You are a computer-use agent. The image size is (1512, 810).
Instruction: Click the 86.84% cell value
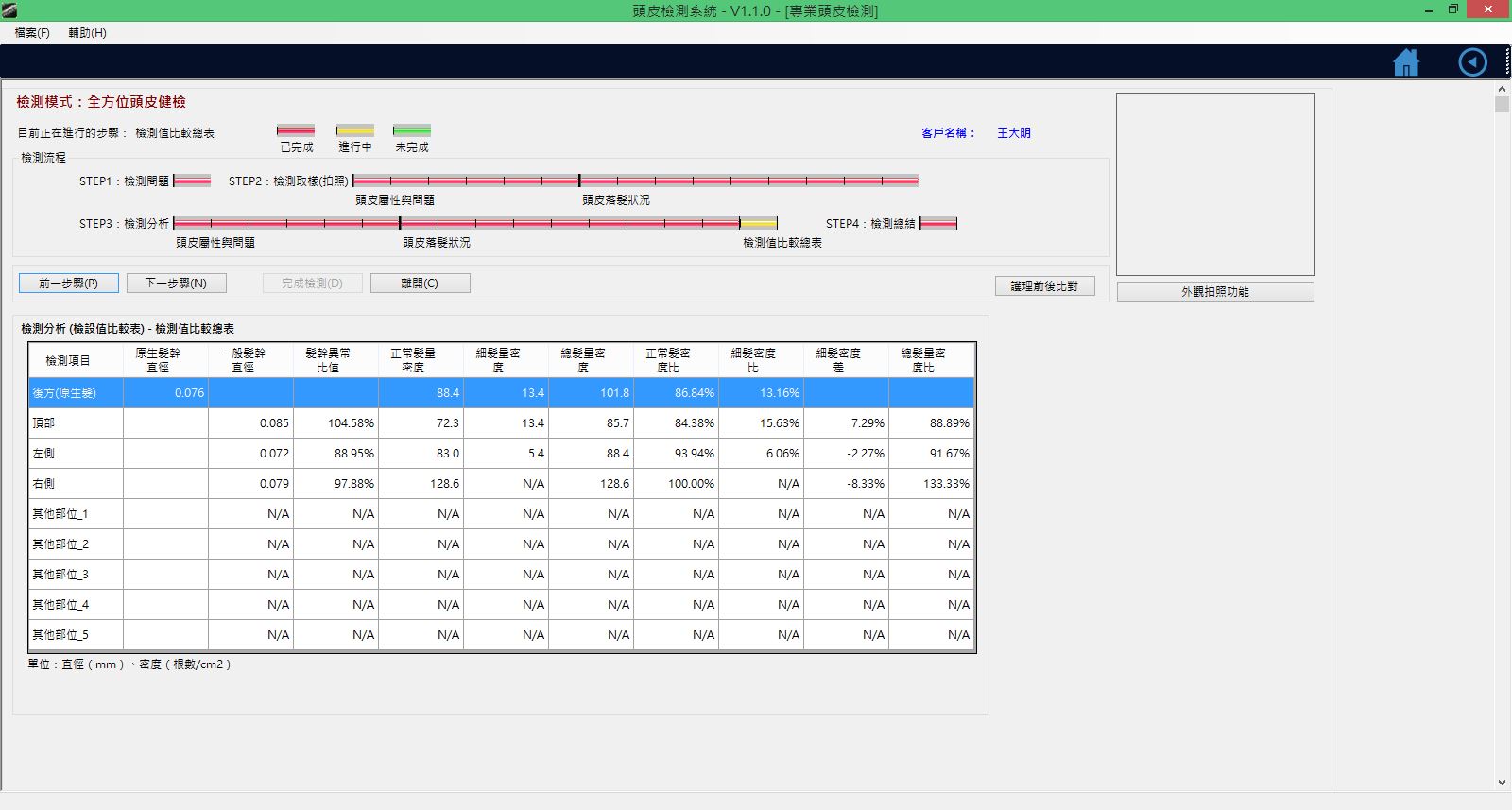(x=676, y=393)
